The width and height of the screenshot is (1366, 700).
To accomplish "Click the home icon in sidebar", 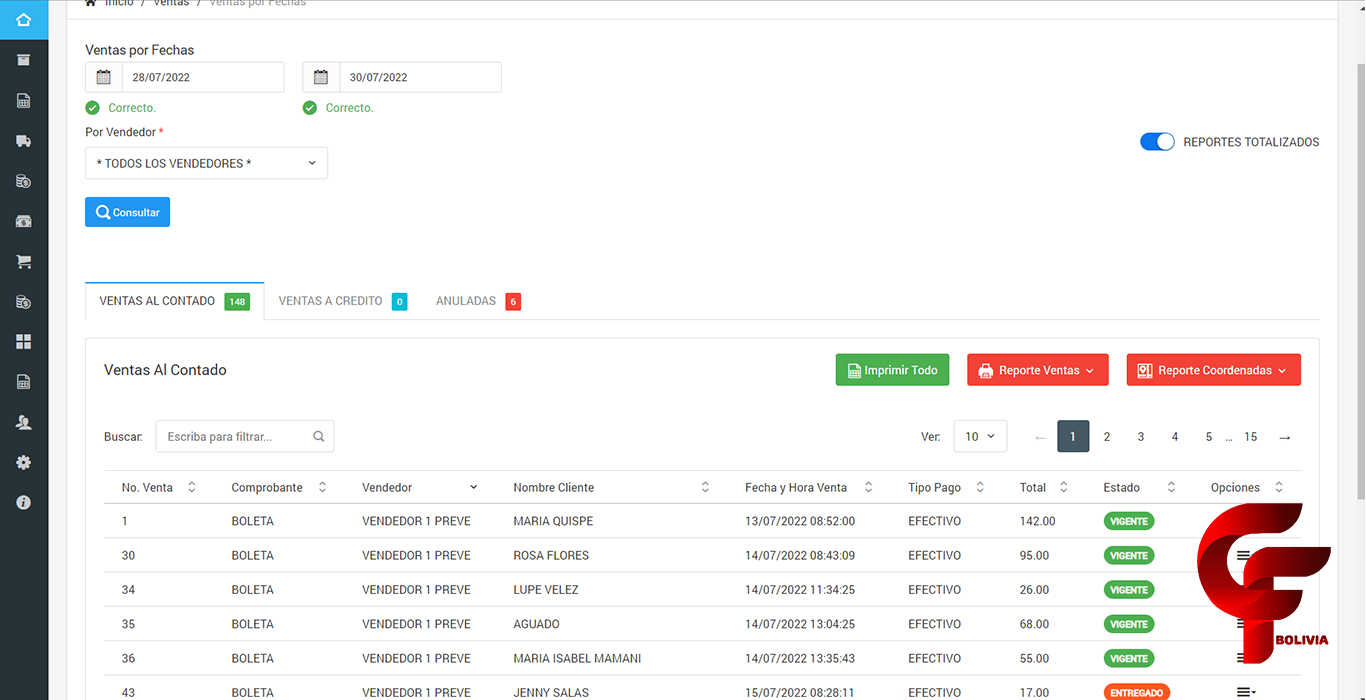I will coord(24,20).
